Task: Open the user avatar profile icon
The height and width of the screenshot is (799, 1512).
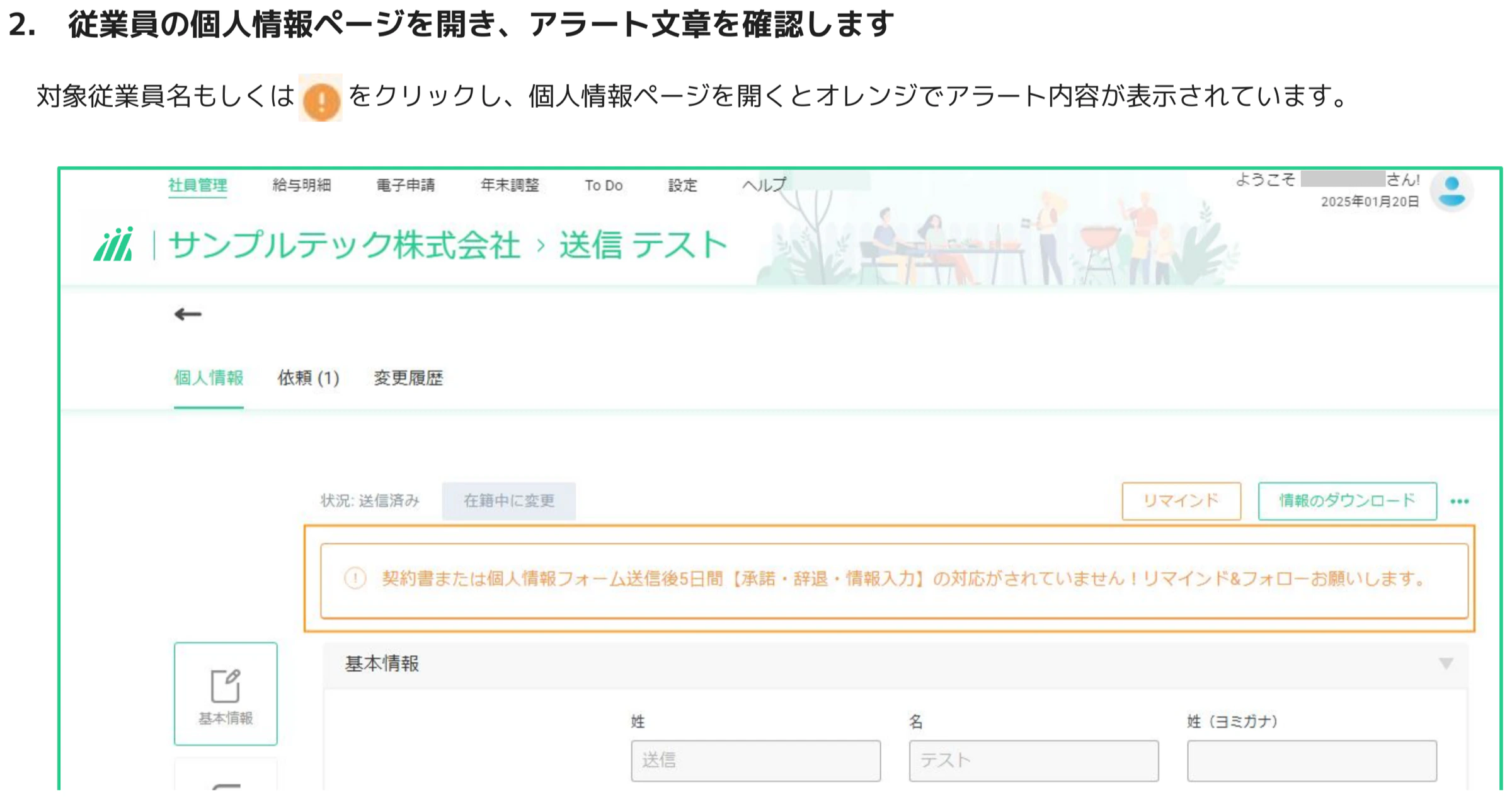Action: (x=1452, y=191)
